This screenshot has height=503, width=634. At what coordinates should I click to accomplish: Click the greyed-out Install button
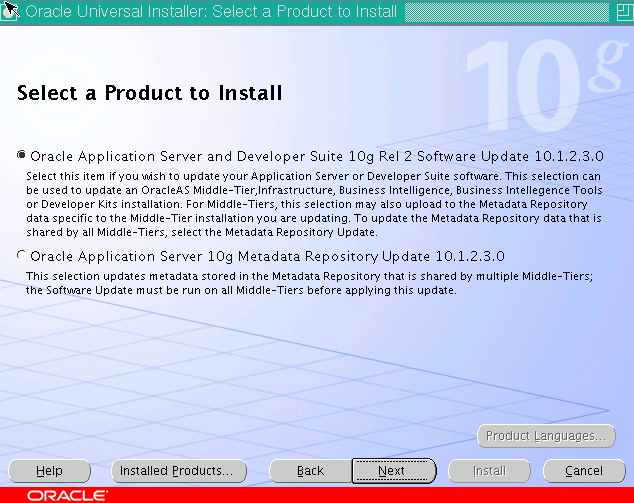(489, 471)
